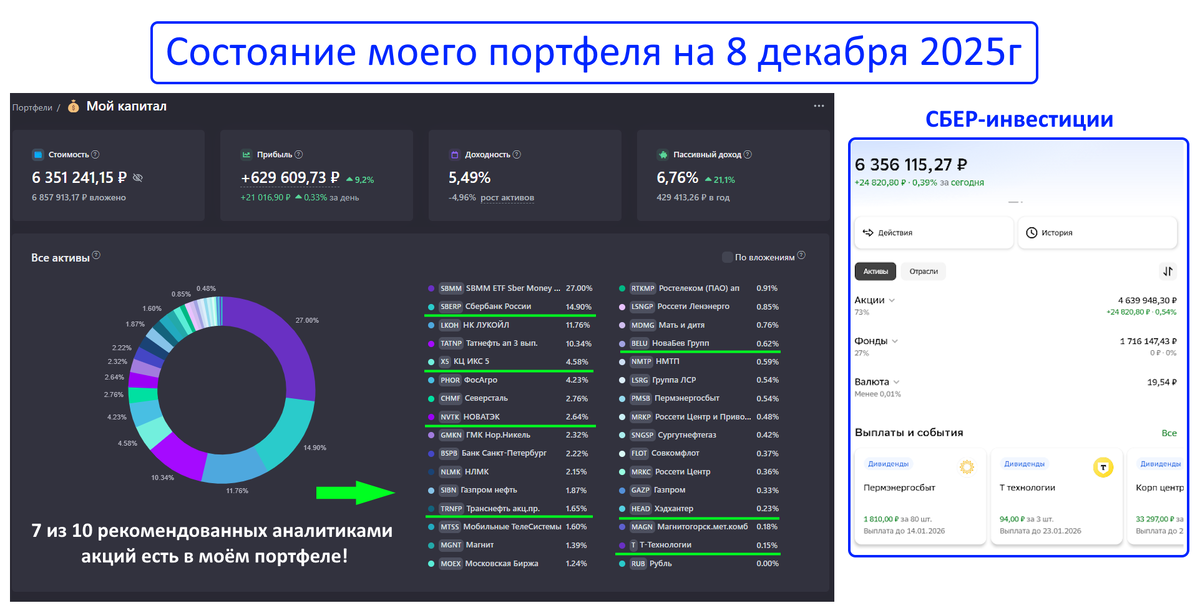Click the green chart icon of Прибыль
Screen dimensions: 1200x613
click(247, 155)
